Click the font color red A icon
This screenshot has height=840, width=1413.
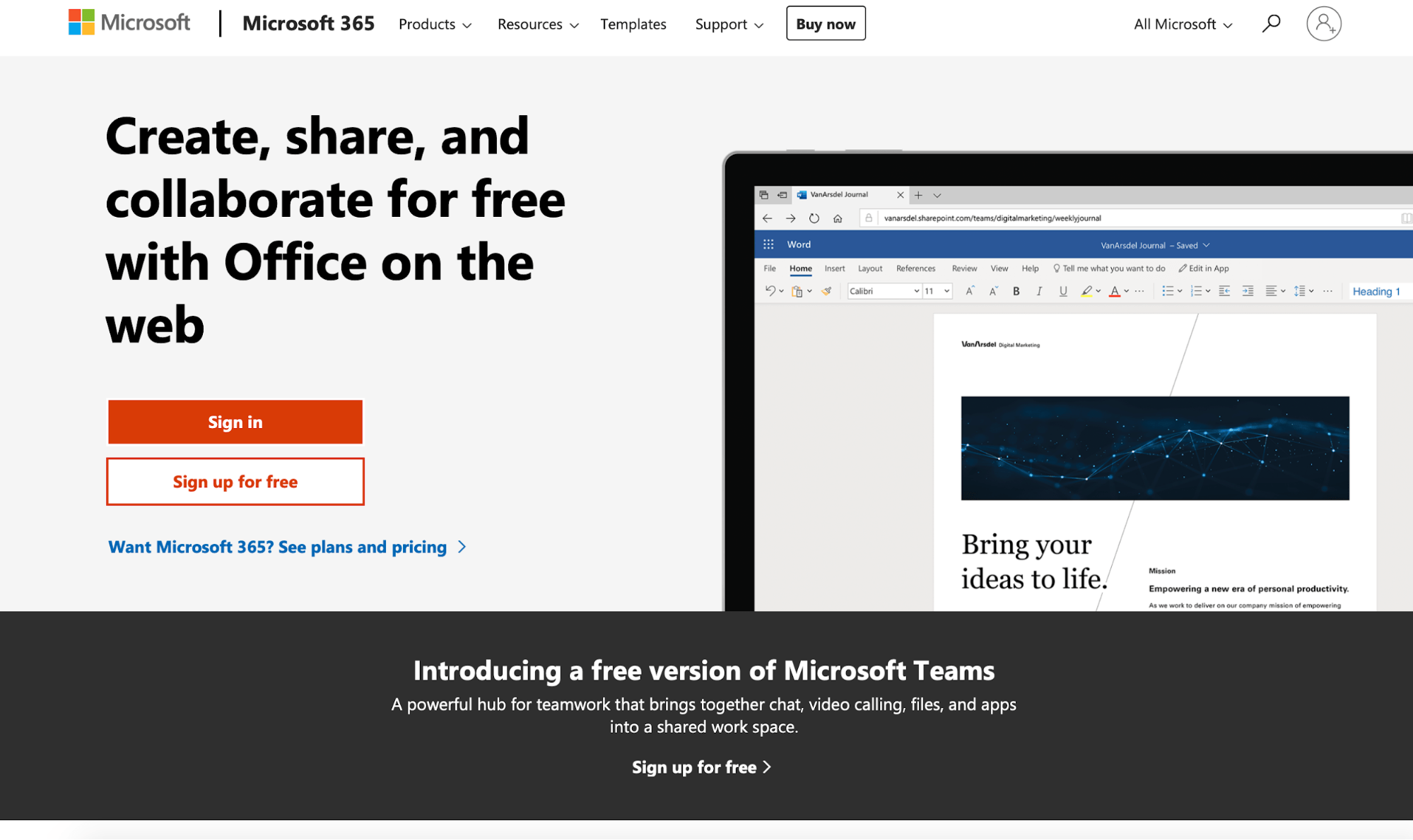(x=1114, y=291)
